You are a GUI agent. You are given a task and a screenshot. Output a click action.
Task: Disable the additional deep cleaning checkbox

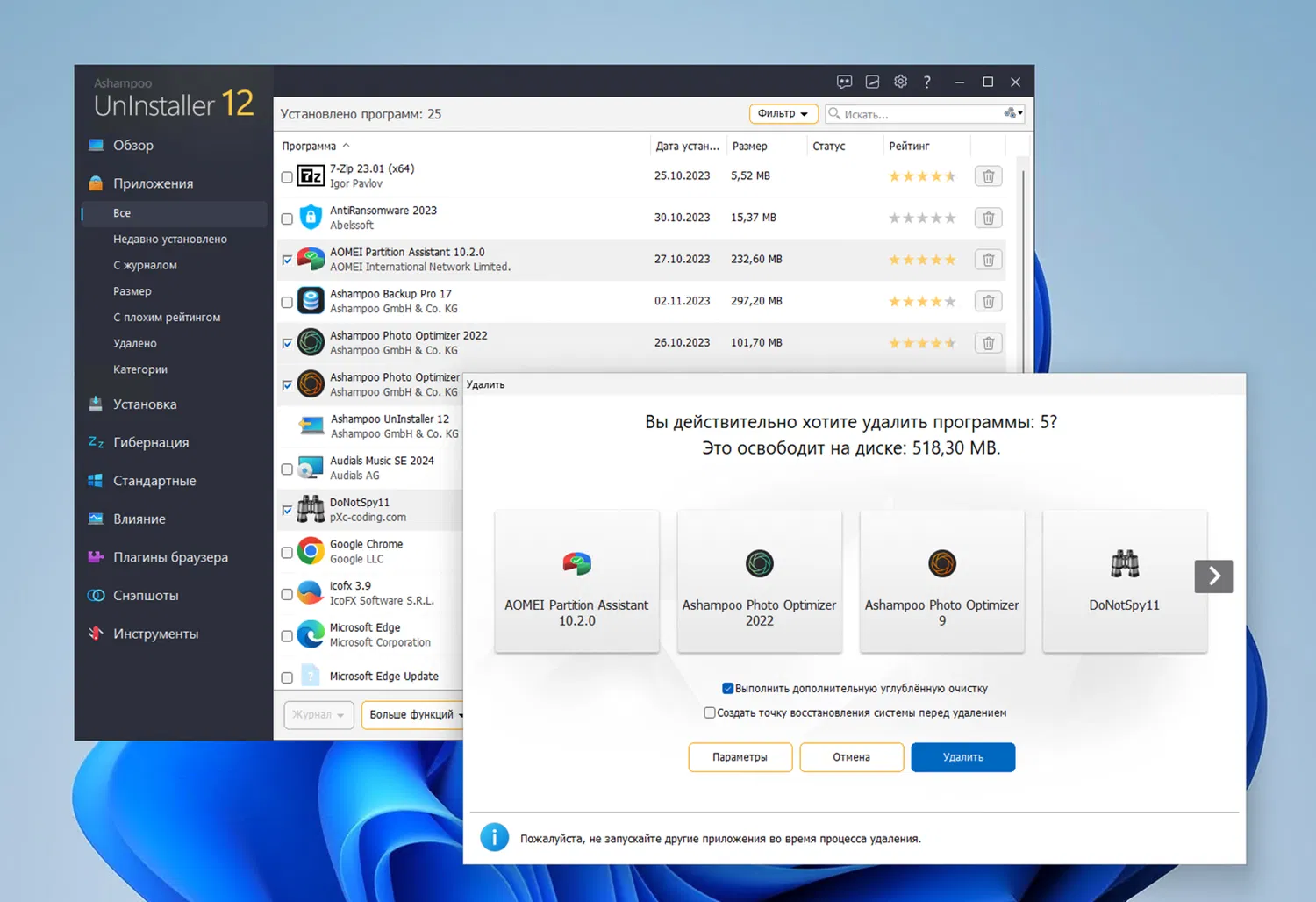pyautogui.click(x=727, y=689)
